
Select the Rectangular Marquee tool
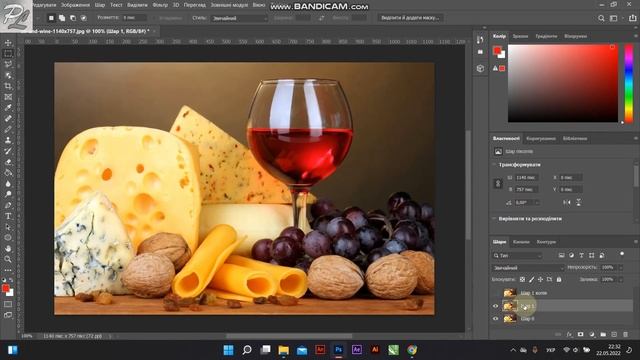tap(8, 53)
